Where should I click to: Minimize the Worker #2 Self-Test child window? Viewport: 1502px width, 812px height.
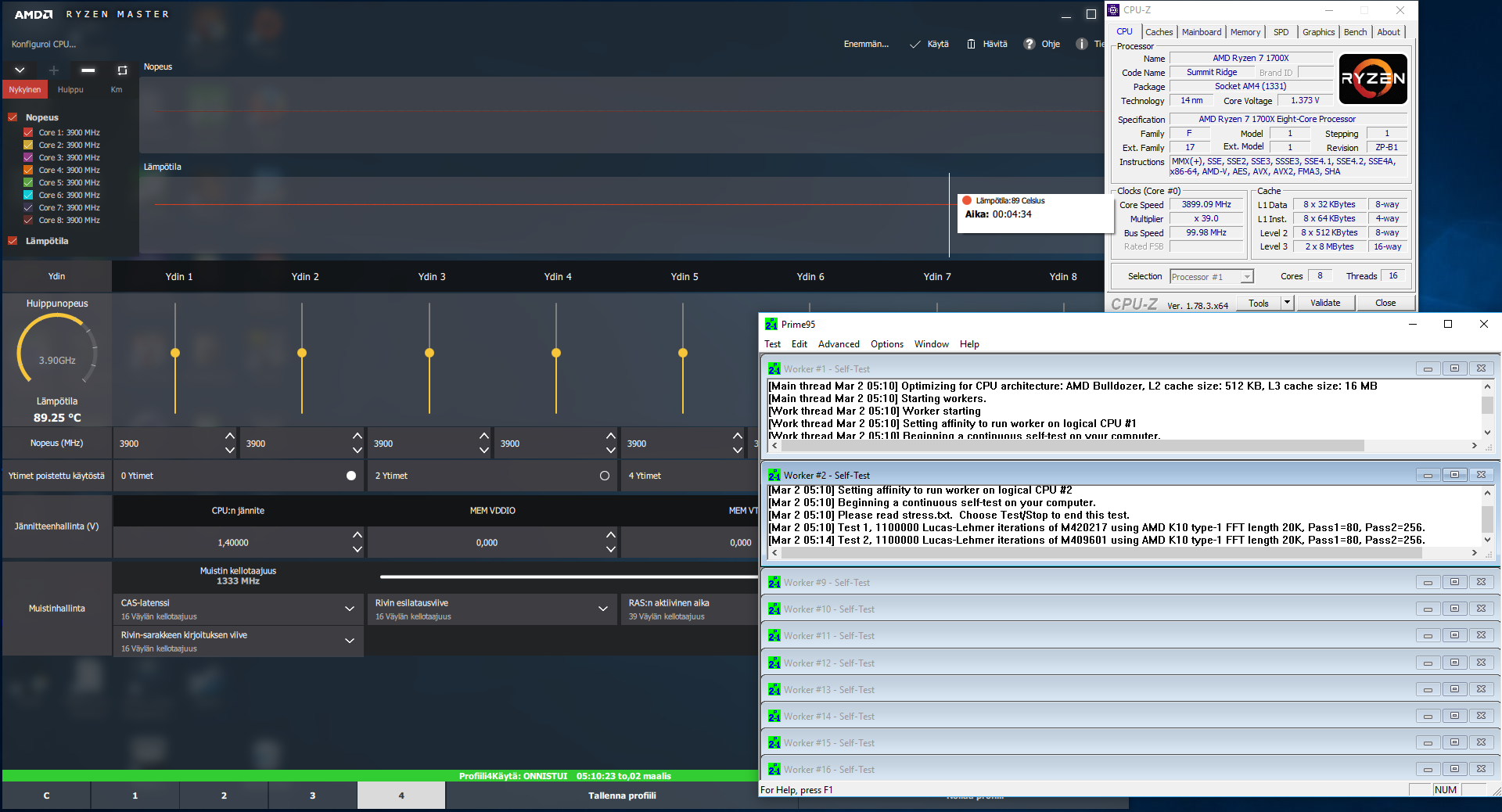pos(1427,475)
